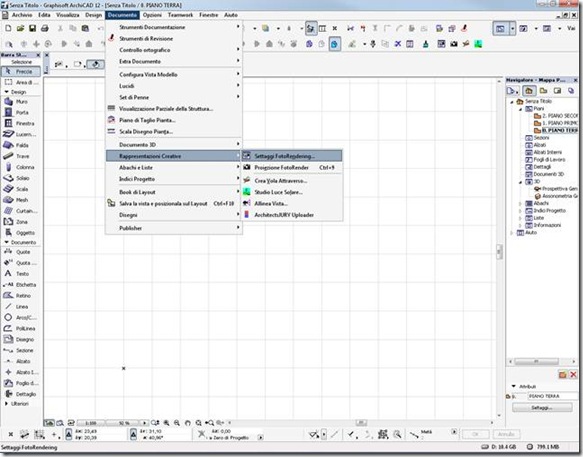Choose Proiezione FotoRender menu entry

(292, 168)
